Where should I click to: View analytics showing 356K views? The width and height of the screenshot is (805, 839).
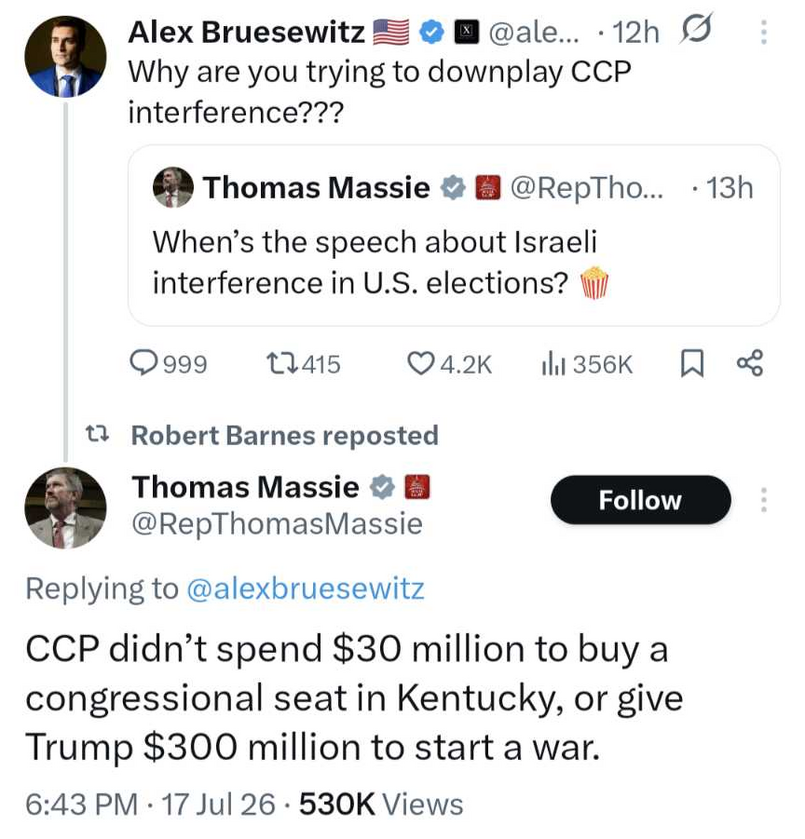coord(587,364)
